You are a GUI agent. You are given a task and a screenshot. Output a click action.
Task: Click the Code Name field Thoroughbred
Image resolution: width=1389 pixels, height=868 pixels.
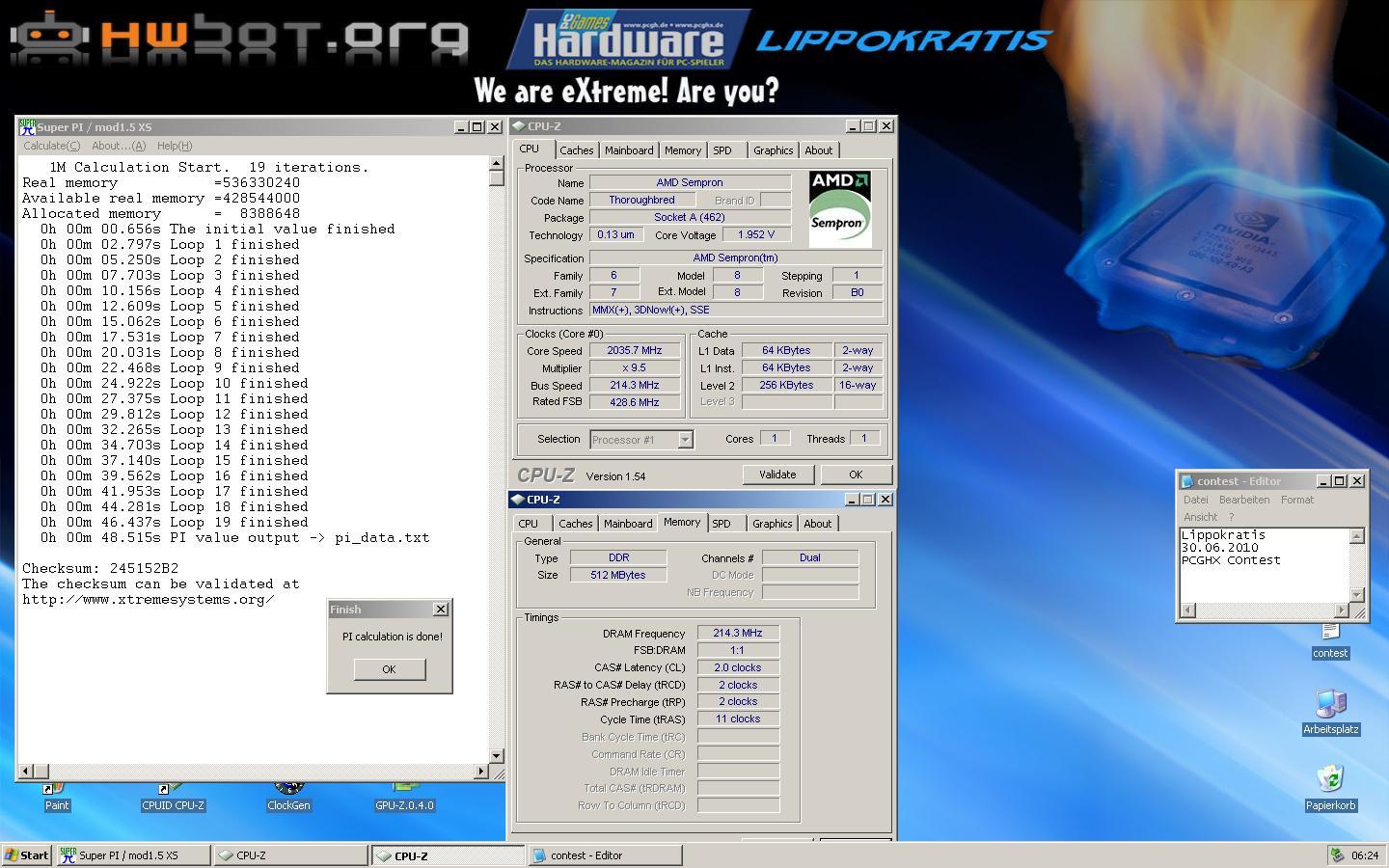641,200
